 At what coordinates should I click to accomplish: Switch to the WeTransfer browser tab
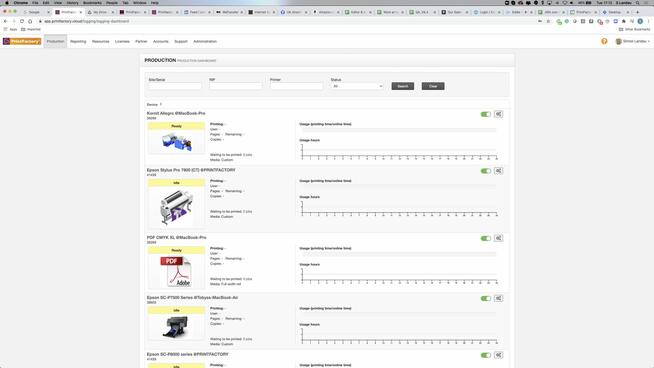click(229, 12)
